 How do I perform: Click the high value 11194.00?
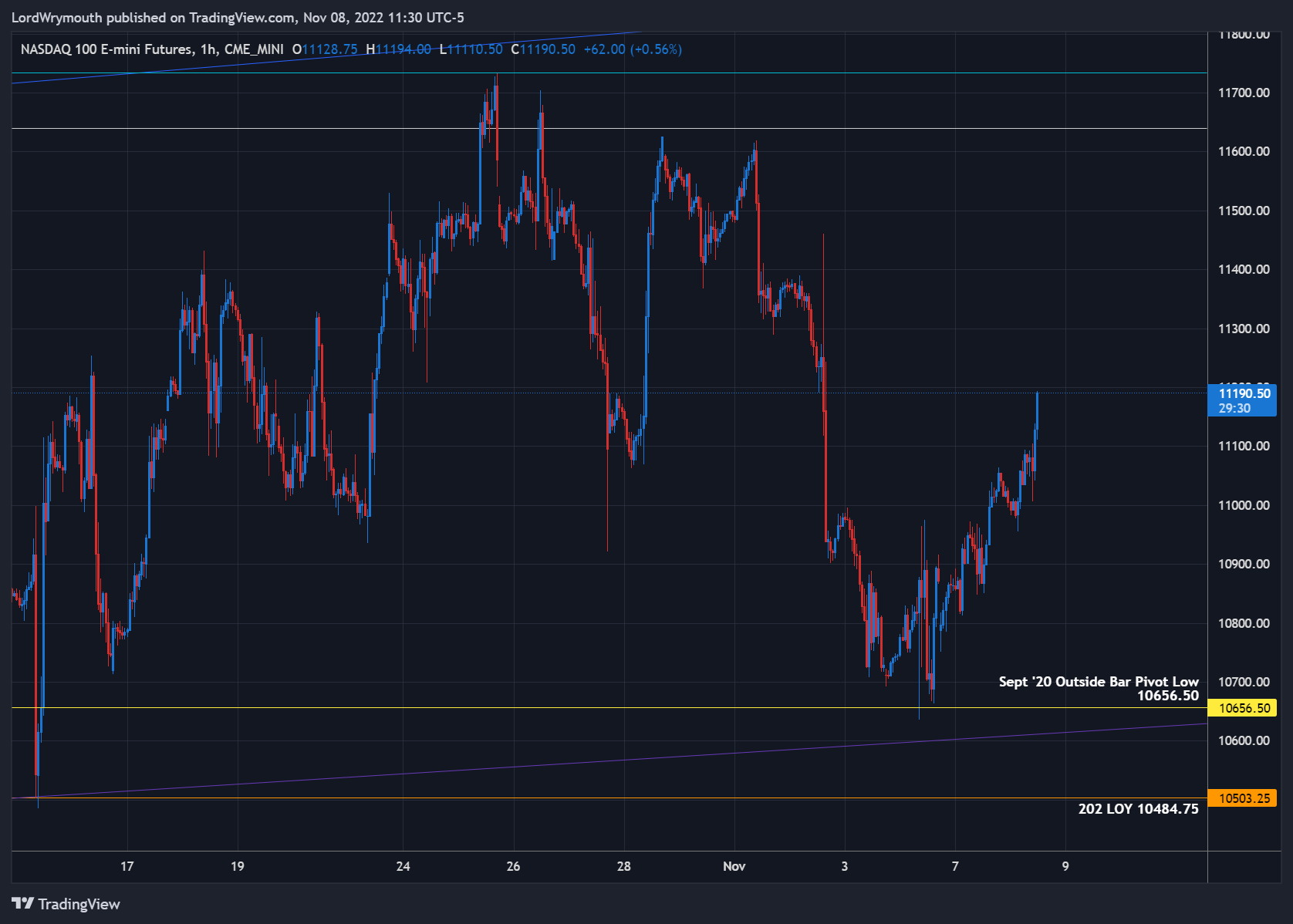tap(403, 49)
